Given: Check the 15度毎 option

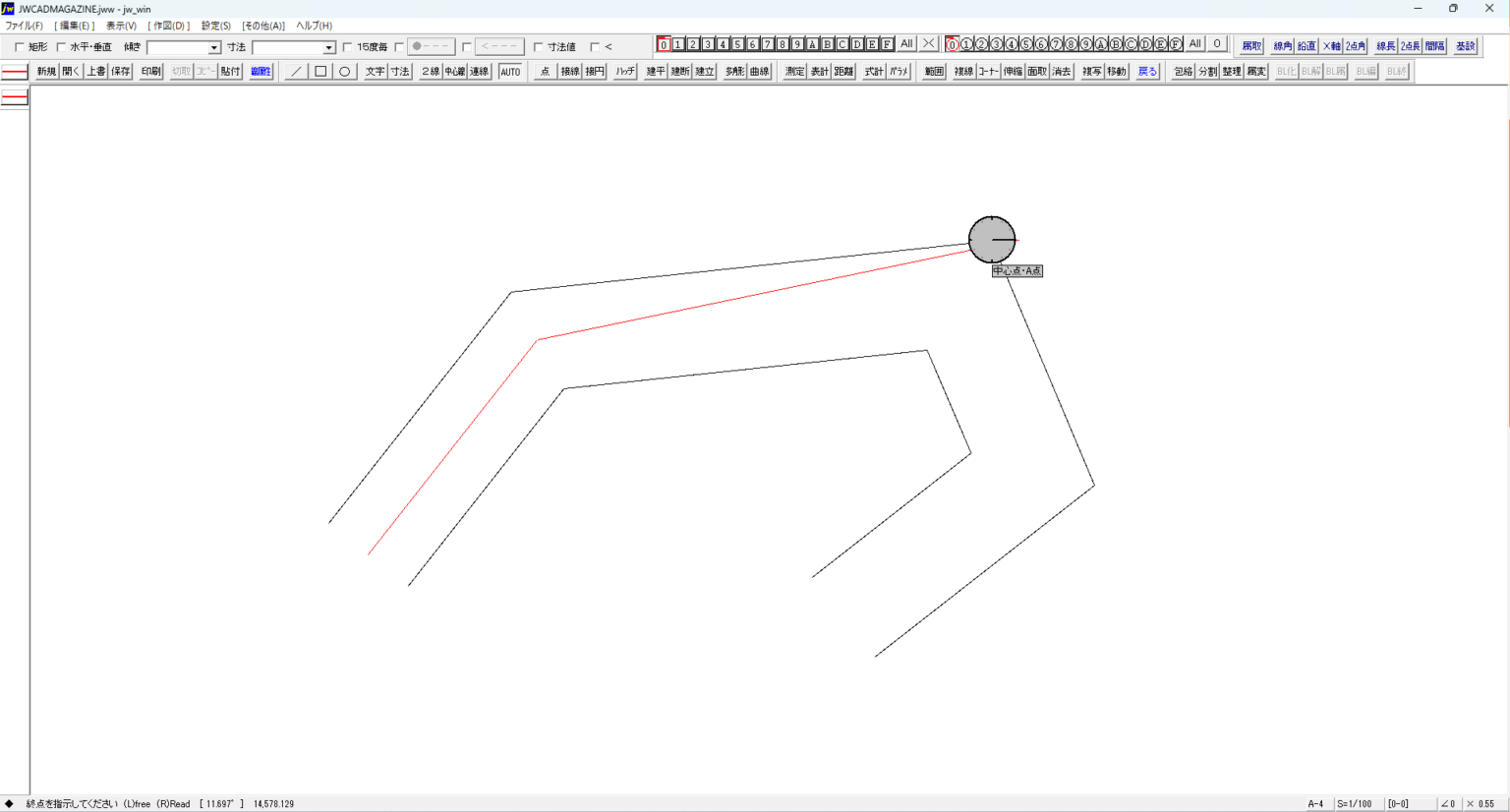Looking at the screenshot, I should pos(347,47).
